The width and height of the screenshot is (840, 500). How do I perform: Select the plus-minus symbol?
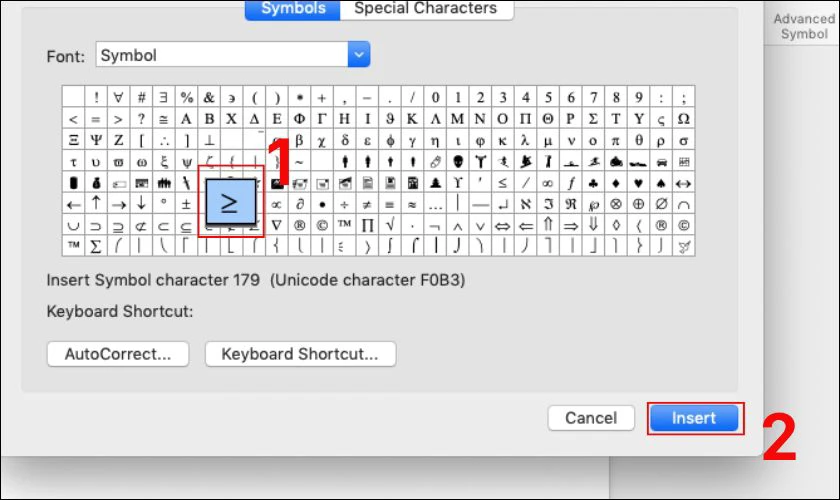click(x=186, y=204)
